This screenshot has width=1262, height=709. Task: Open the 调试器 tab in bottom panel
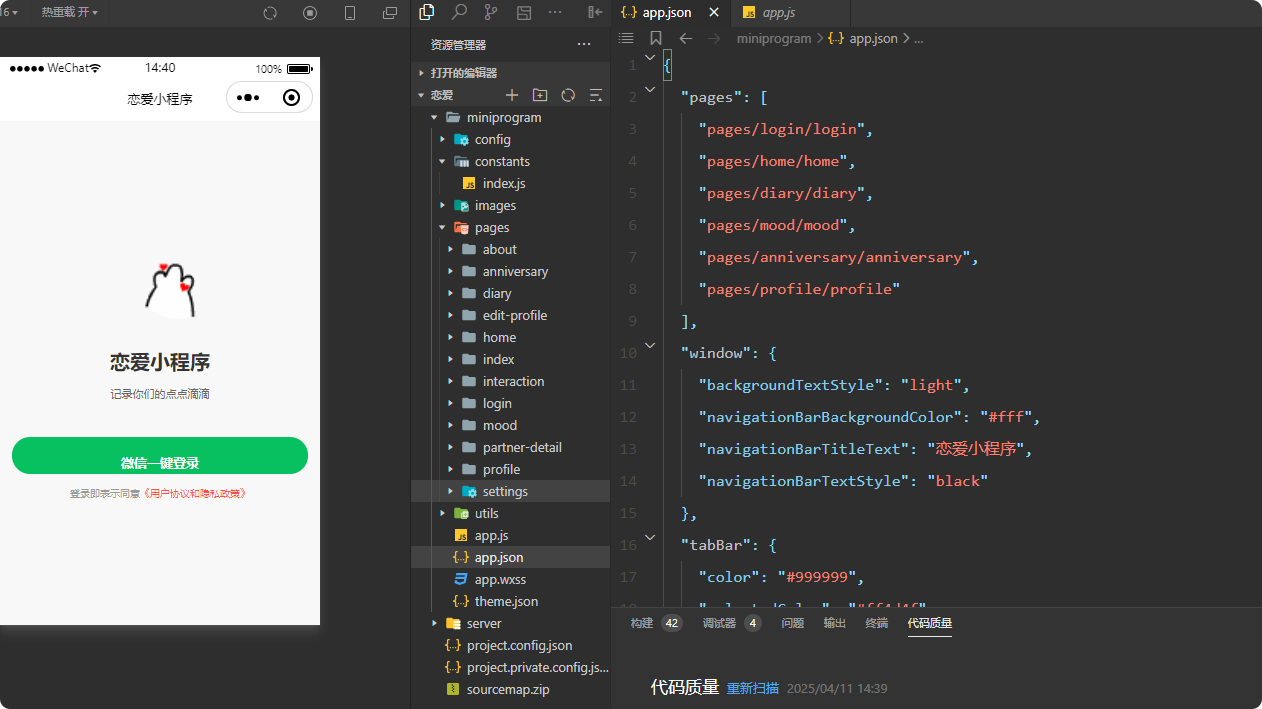point(719,623)
